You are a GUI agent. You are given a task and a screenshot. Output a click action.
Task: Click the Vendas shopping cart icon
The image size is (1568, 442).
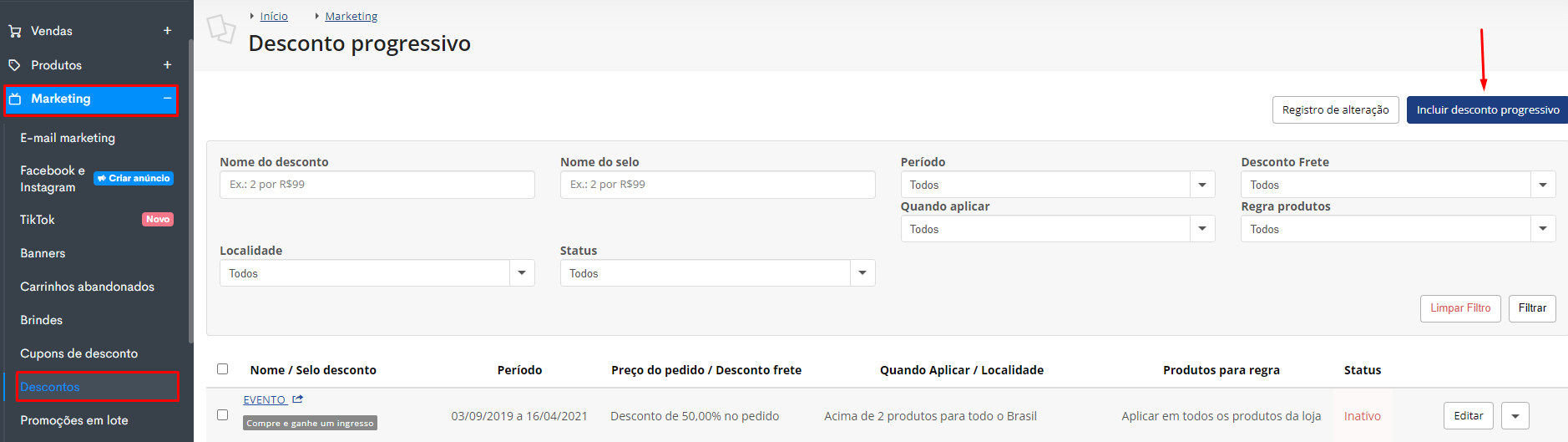point(14,31)
